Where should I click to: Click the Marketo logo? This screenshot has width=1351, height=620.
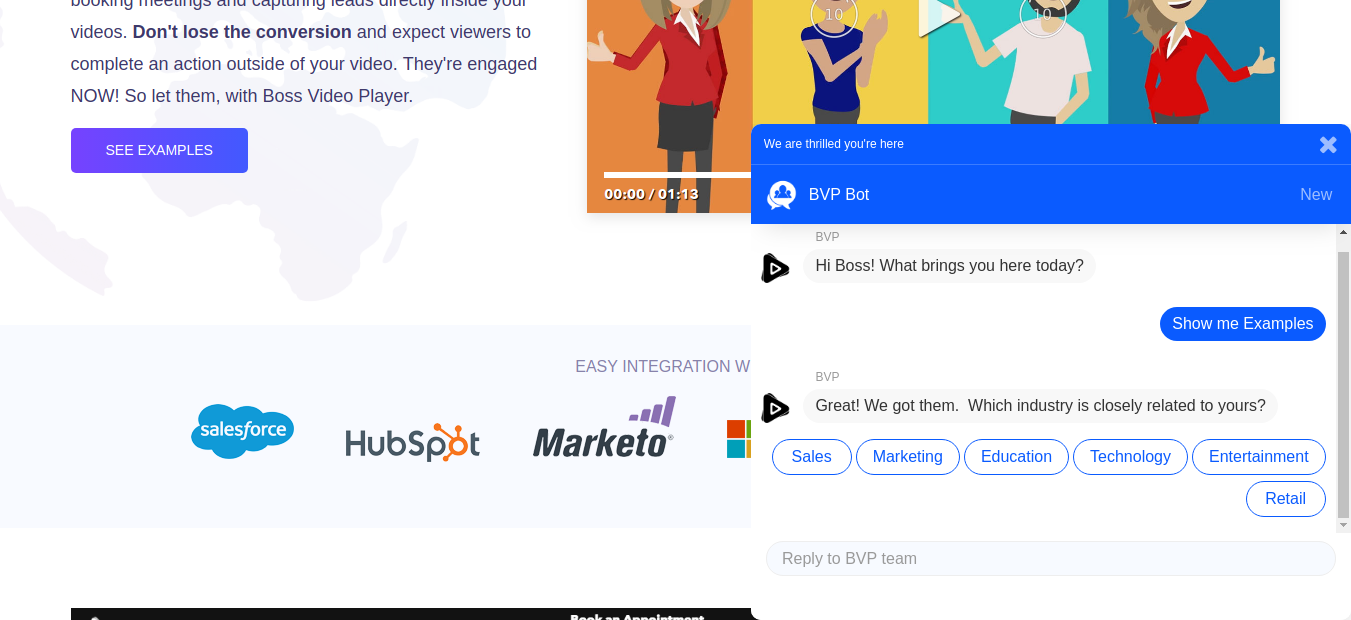click(x=604, y=428)
